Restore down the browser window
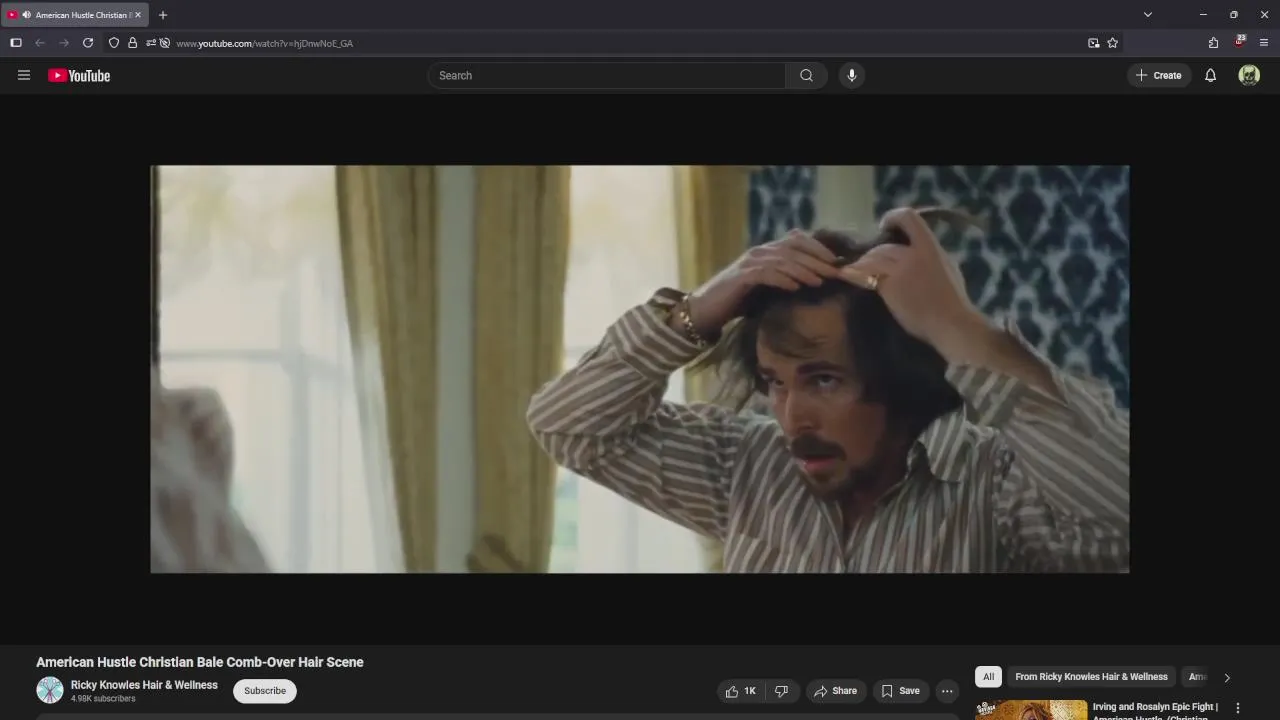Screen dimensions: 1280x720 1234,15
